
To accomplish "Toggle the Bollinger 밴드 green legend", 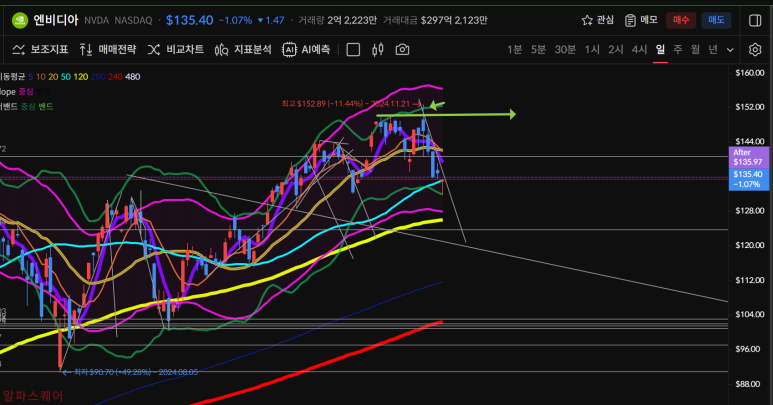I will [x=46, y=106].
